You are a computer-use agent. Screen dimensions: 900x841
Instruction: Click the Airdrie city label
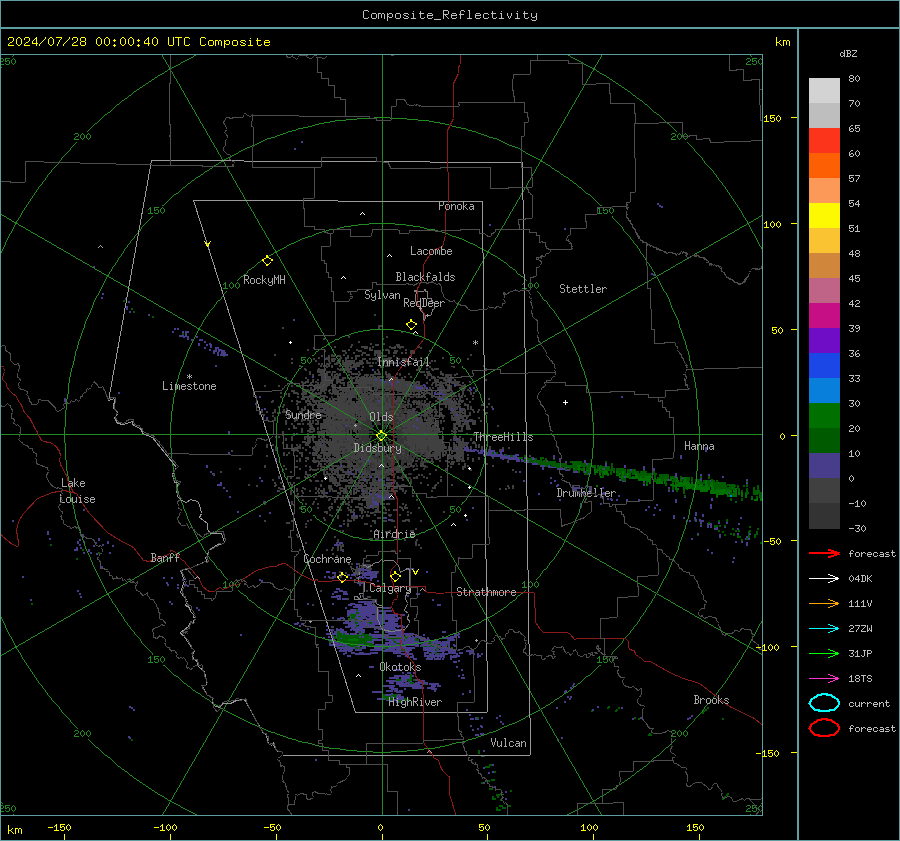[x=394, y=534]
